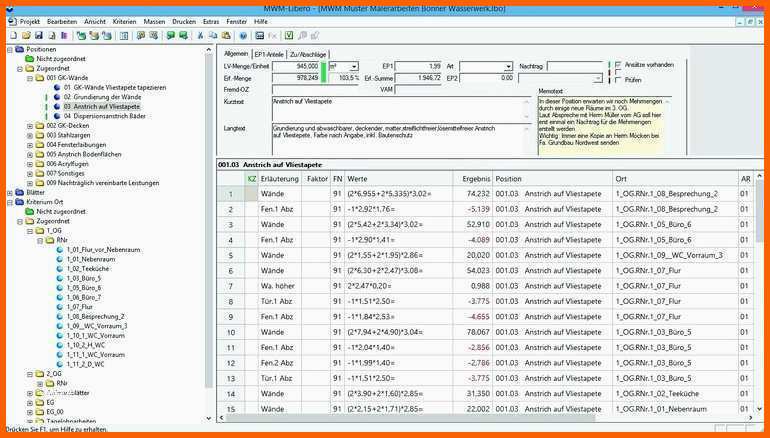Click the blue 'Blätter' node icon

(x=20, y=192)
